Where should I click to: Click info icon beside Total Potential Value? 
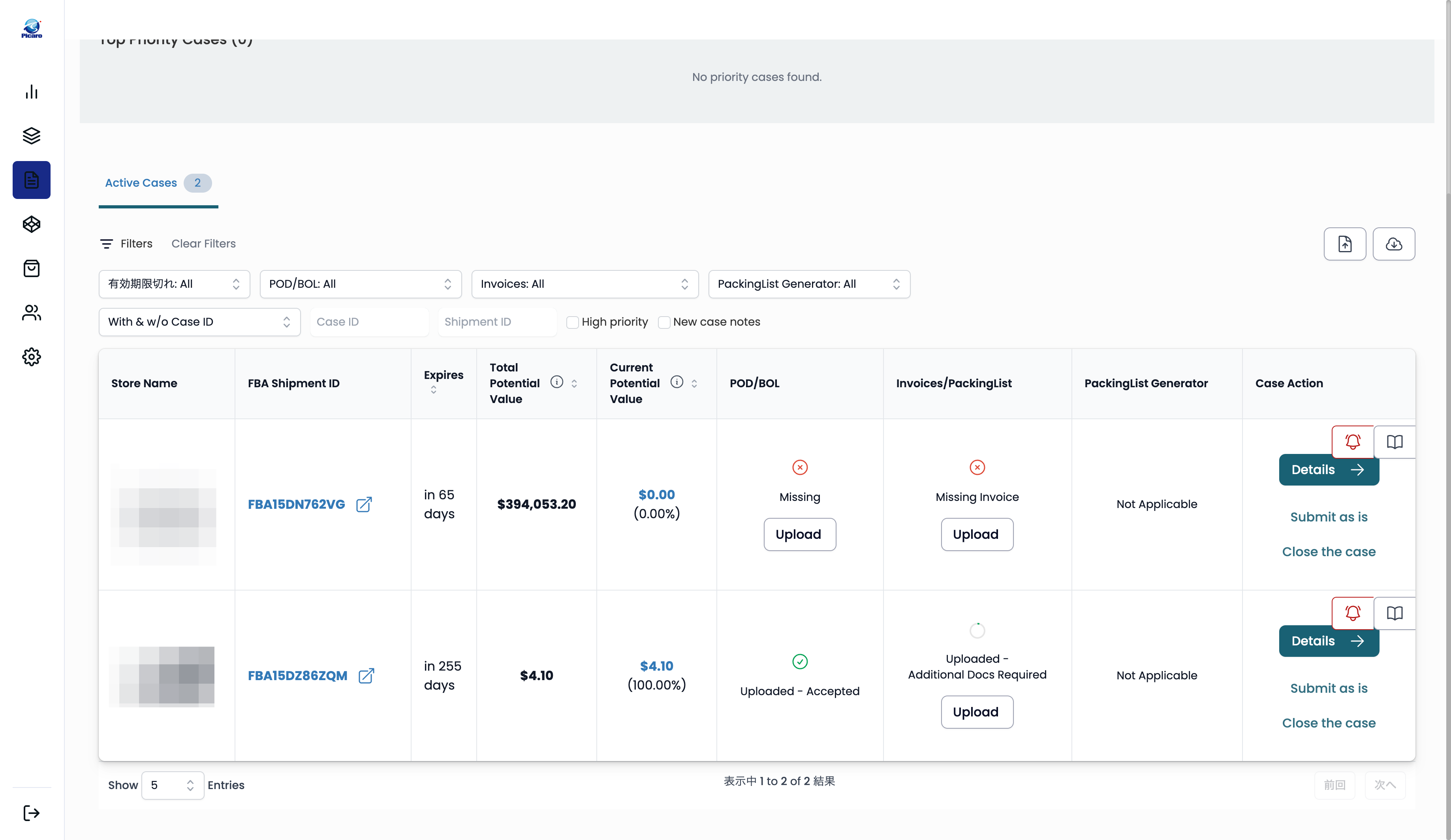tap(557, 382)
